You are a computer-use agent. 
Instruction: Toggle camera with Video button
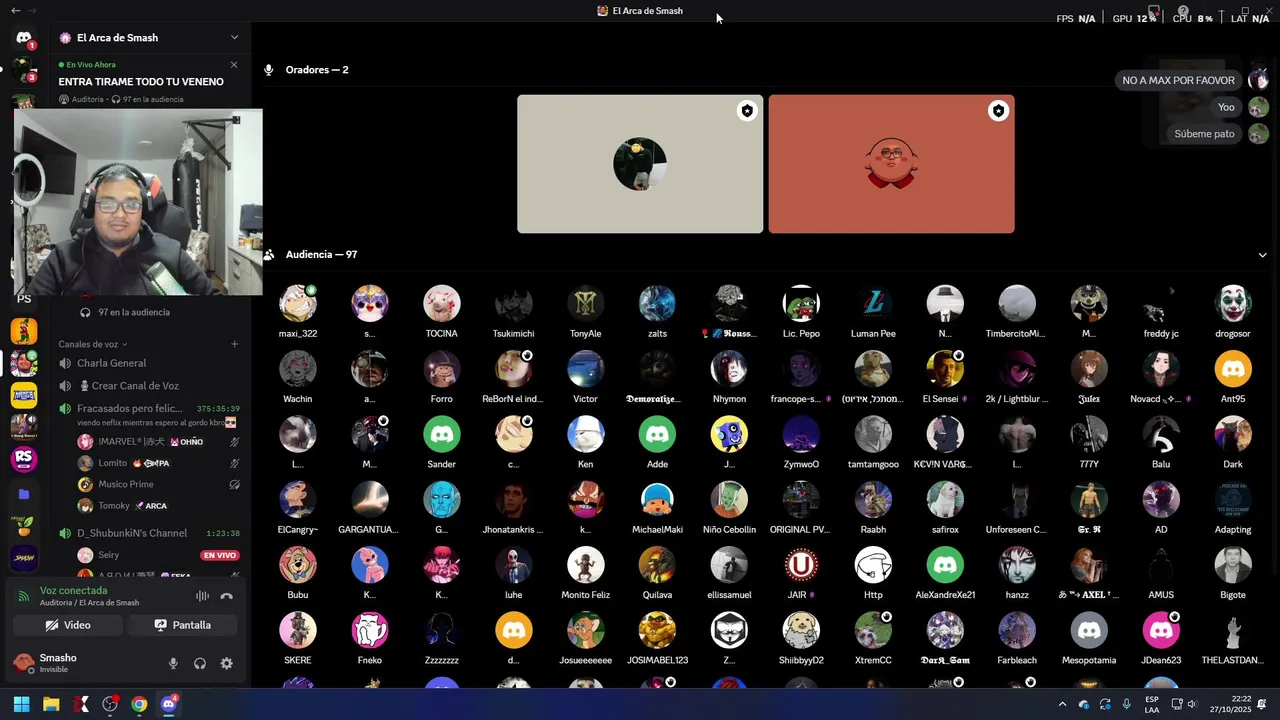[x=68, y=625]
